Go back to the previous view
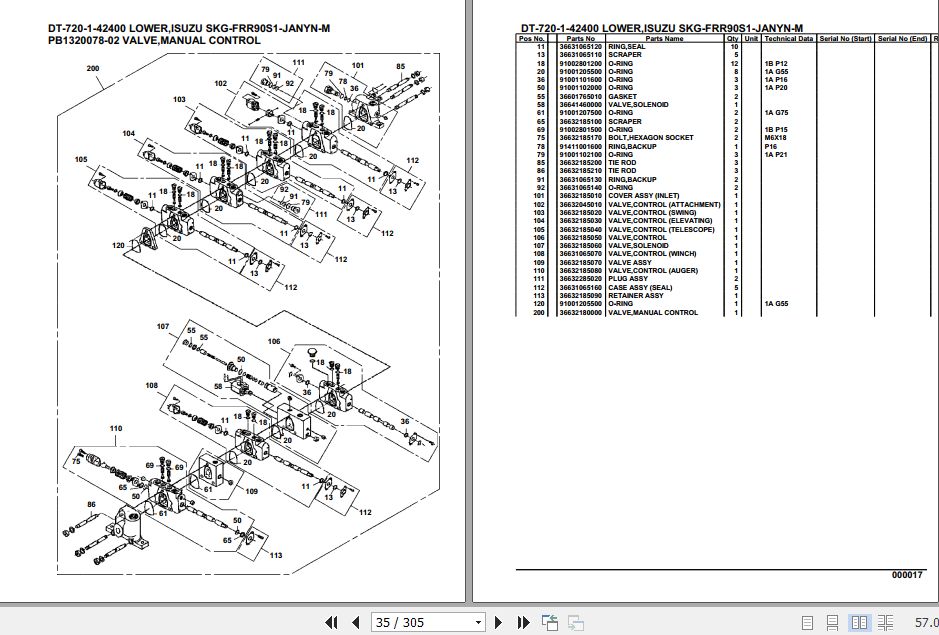The width and height of the screenshot is (939, 635). coord(548,622)
